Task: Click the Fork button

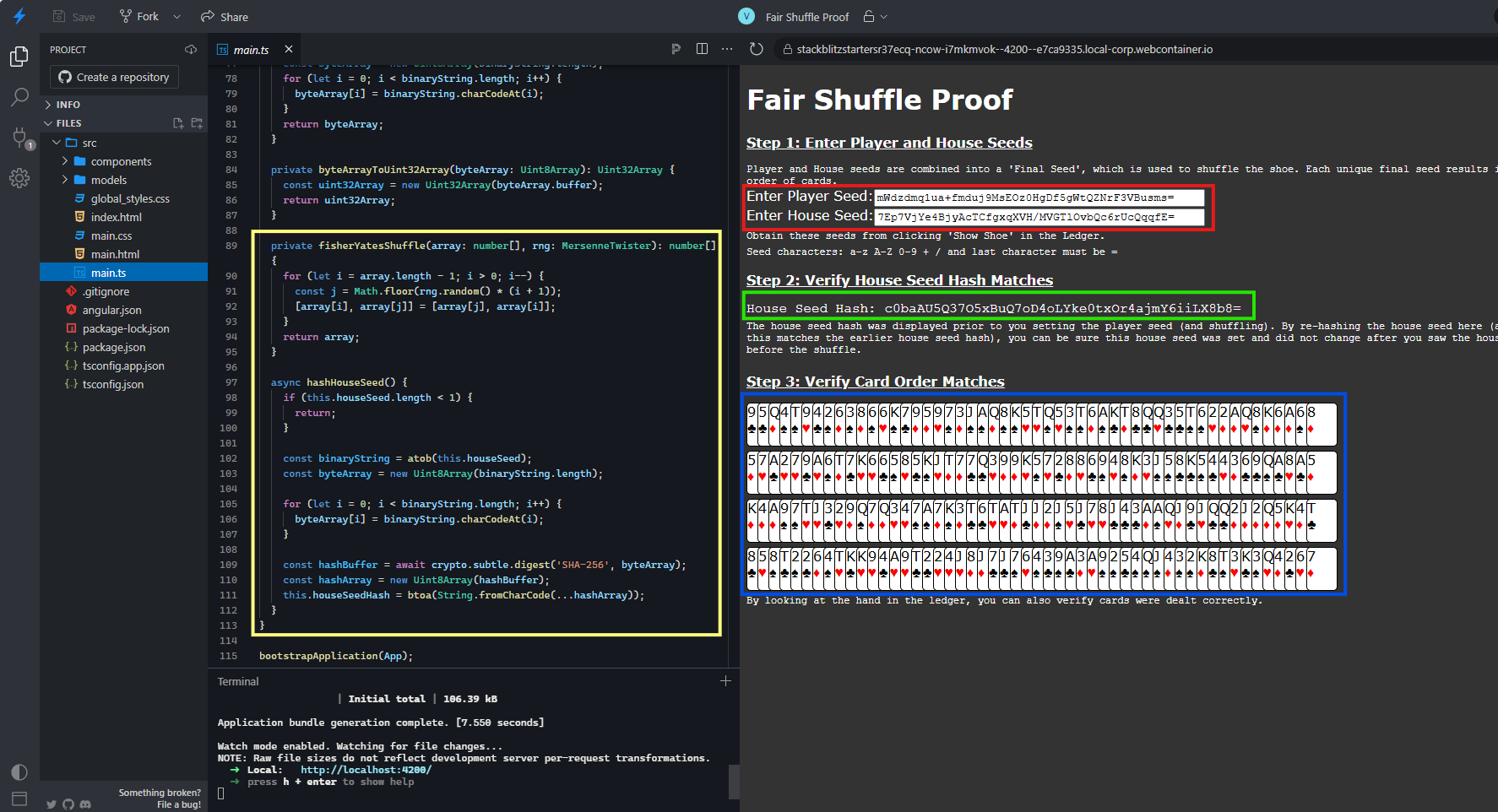Action: pyautogui.click(x=139, y=16)
